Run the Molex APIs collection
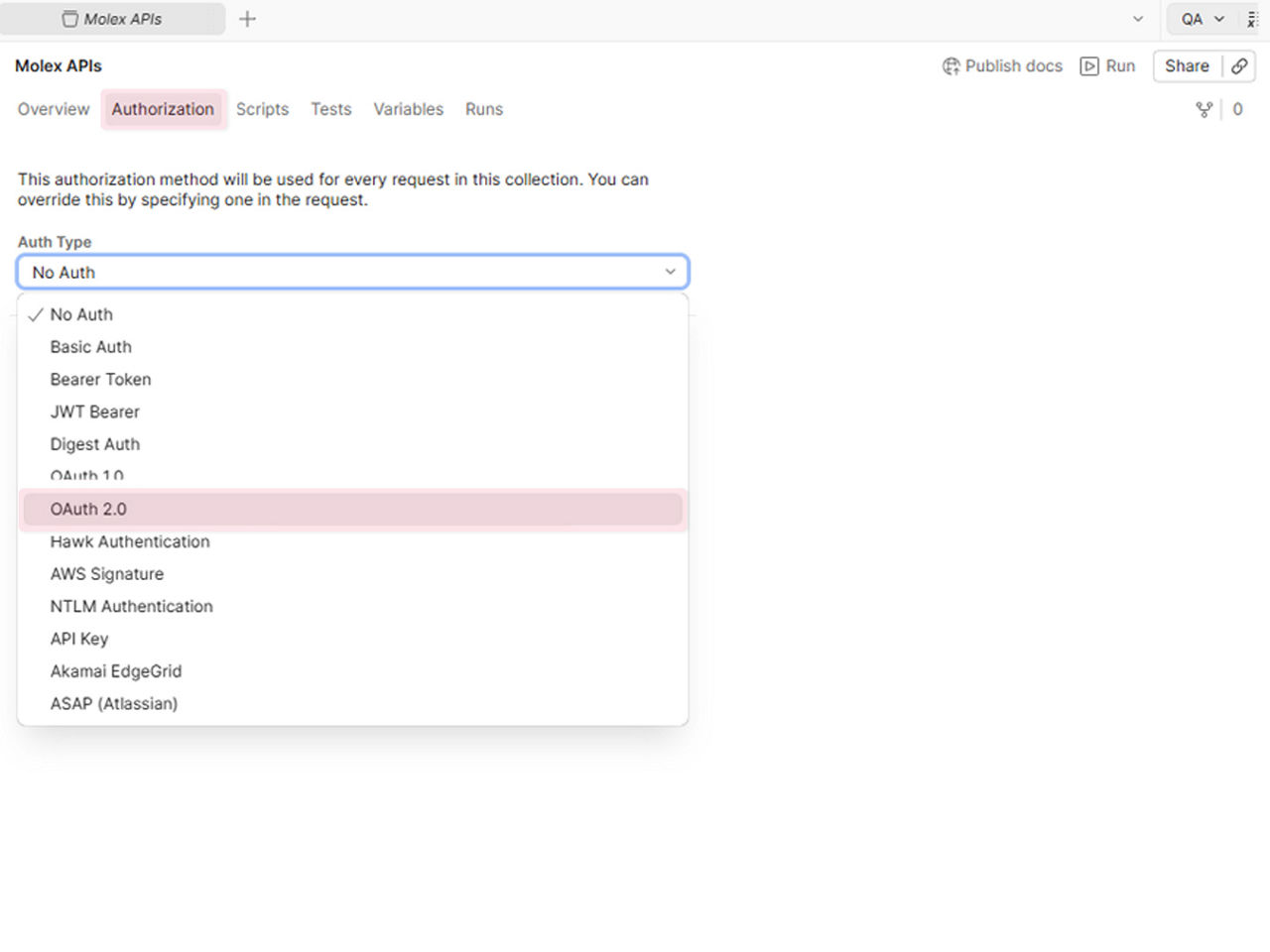Screen dimensions: 1270x952 tap(1107, 65)
